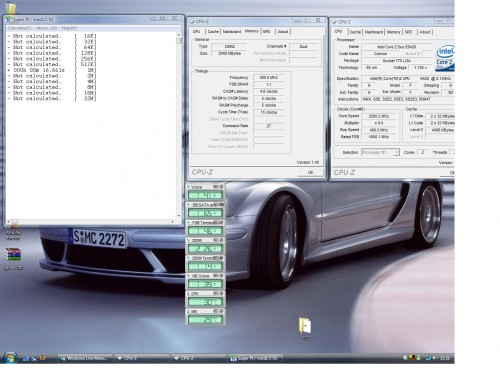The image size is (500, 375).
Task: Click the Vcore voltage gadget display
Action: click(205, 195)
